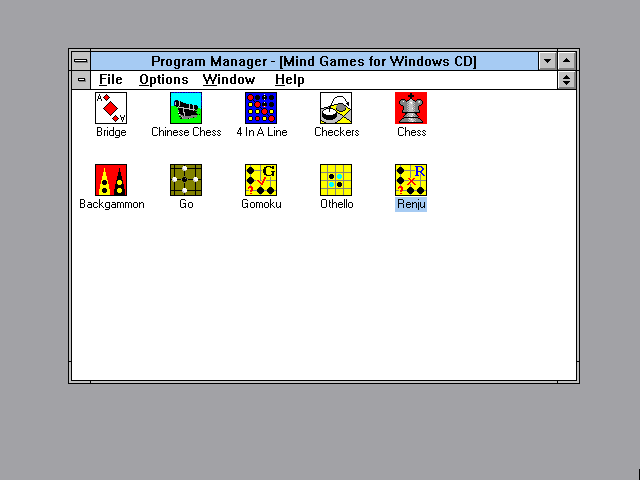Select the Checkers program icon
Screen dimensions: 640x480
(x=336, y=108)
